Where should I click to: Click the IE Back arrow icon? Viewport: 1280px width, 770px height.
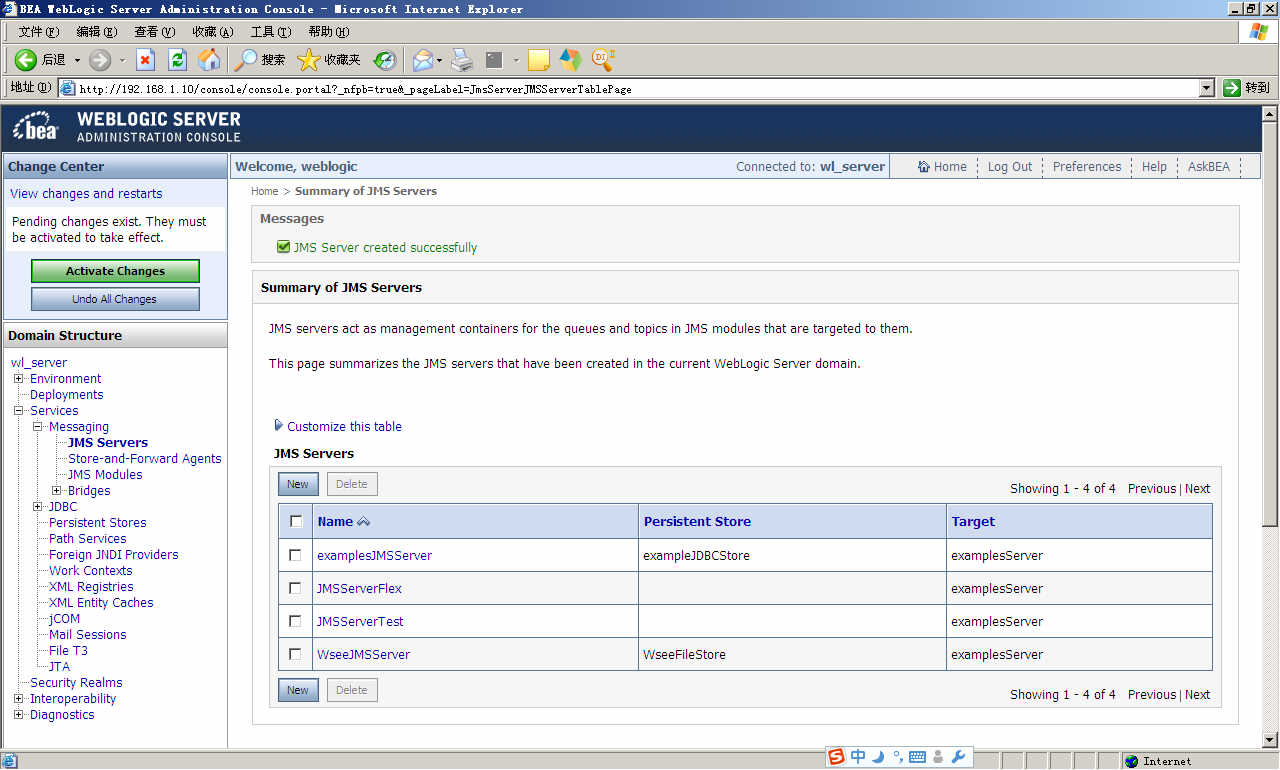(x=26, y=60)
